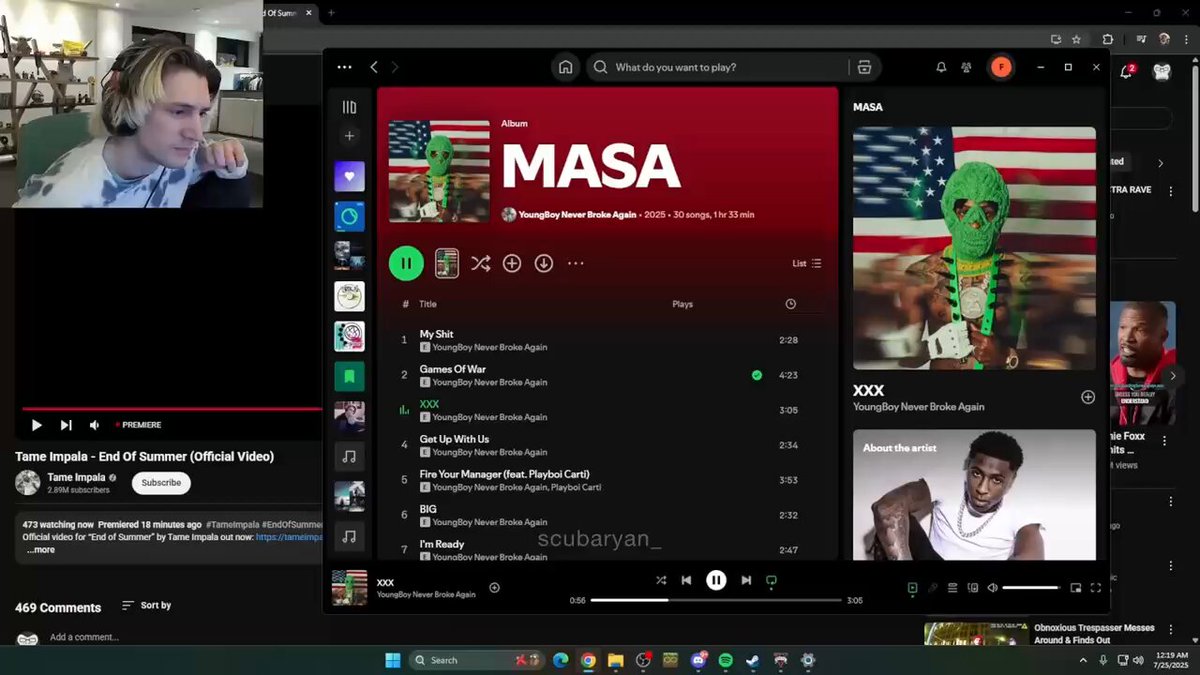Open the green bookmark Your Episodes item
Viewport: 1200px width, 675px height.
click(349, 376)
